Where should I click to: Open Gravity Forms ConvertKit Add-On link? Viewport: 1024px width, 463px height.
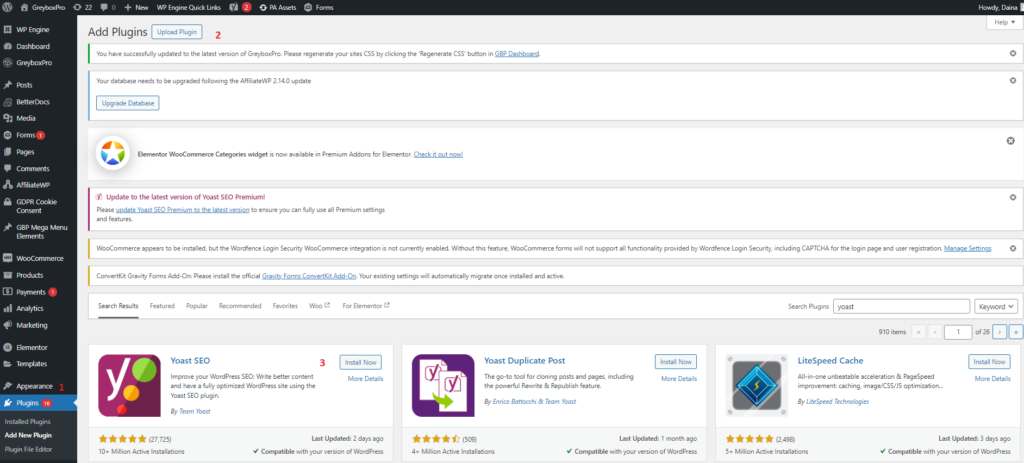(309, 276)
